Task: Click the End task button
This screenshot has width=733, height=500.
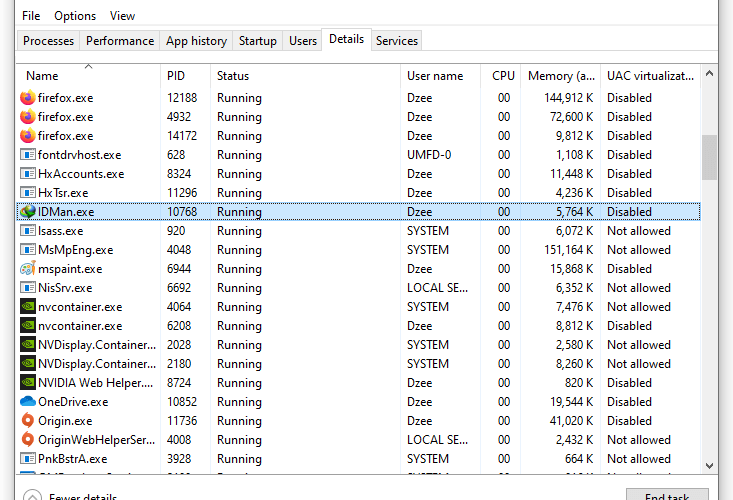Action: click(x=667, y=495)
